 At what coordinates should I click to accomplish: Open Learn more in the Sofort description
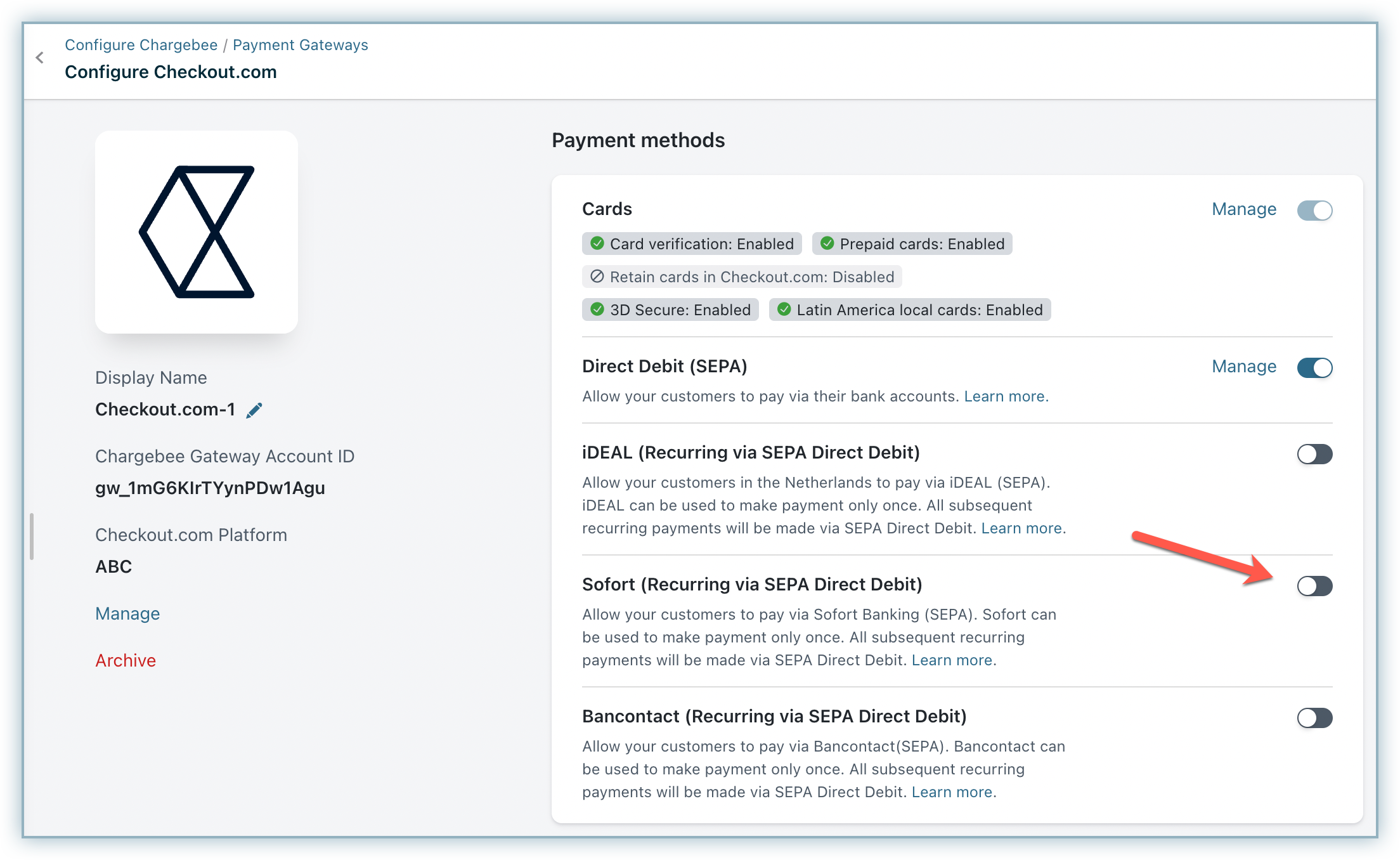point(954,660)
